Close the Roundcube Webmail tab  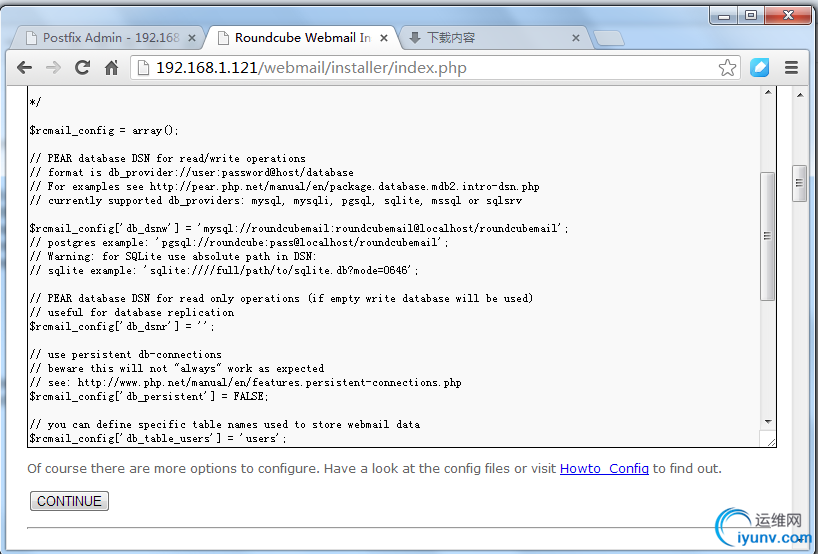coord(383,38)
